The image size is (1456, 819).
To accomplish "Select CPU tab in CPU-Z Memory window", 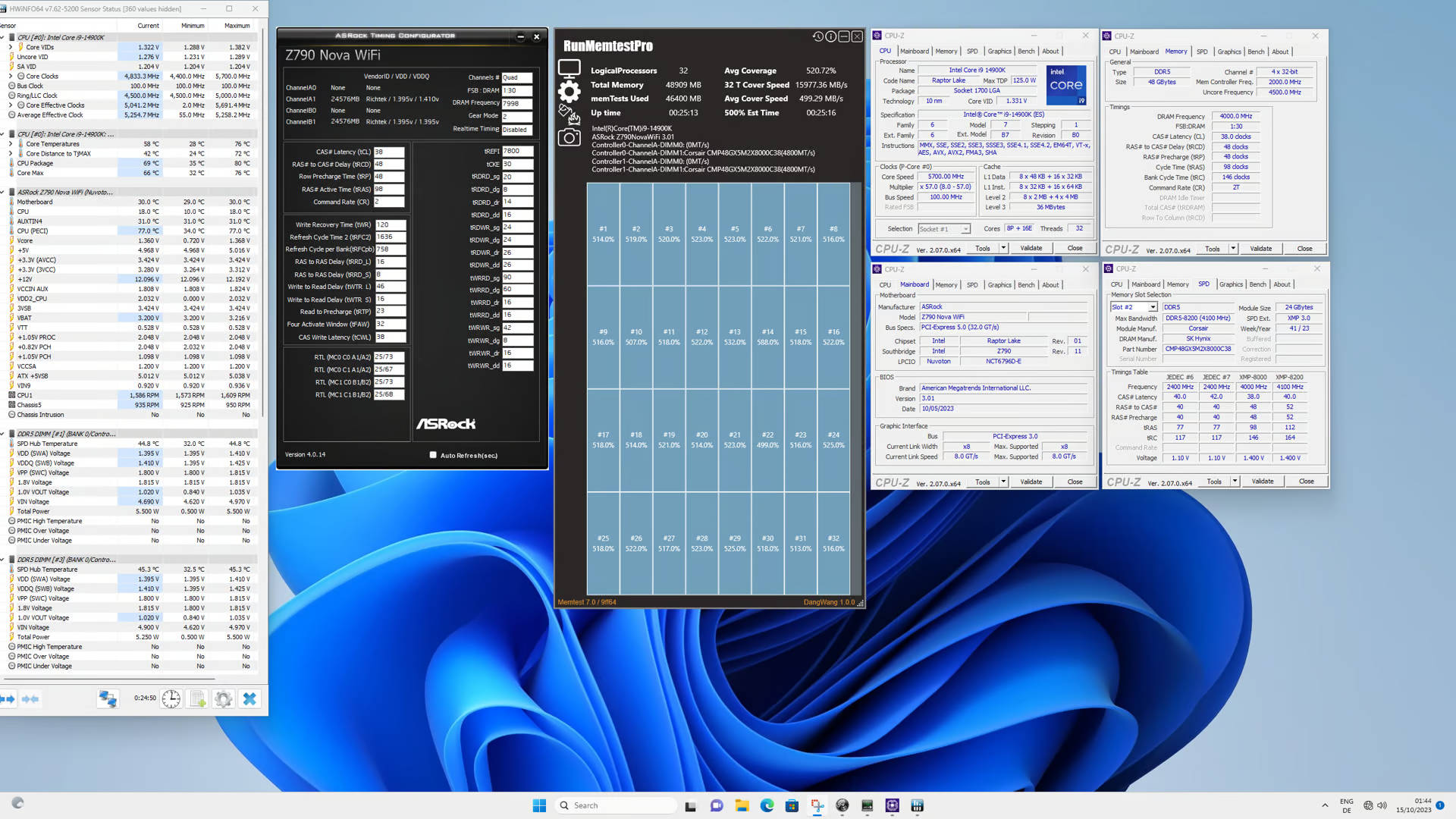I will [x=1115, y=52].
